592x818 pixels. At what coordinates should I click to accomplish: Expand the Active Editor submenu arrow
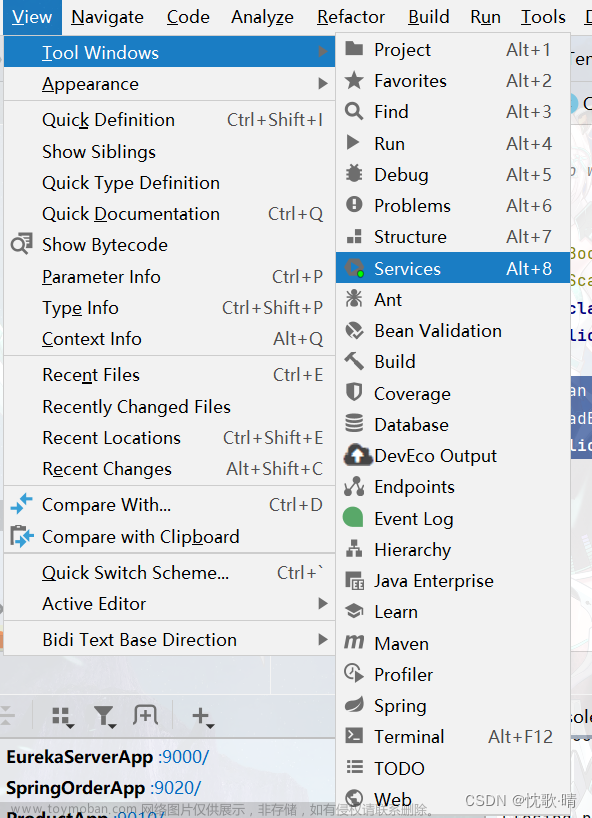(x=323, y=603)
